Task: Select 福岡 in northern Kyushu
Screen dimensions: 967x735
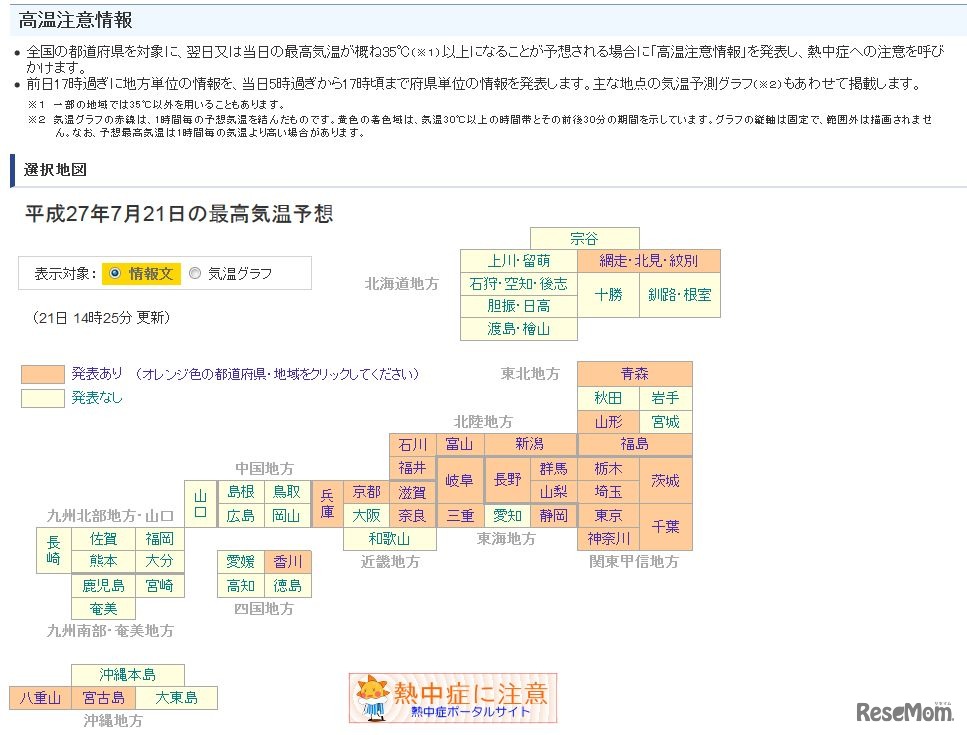Action: [160, 538]
